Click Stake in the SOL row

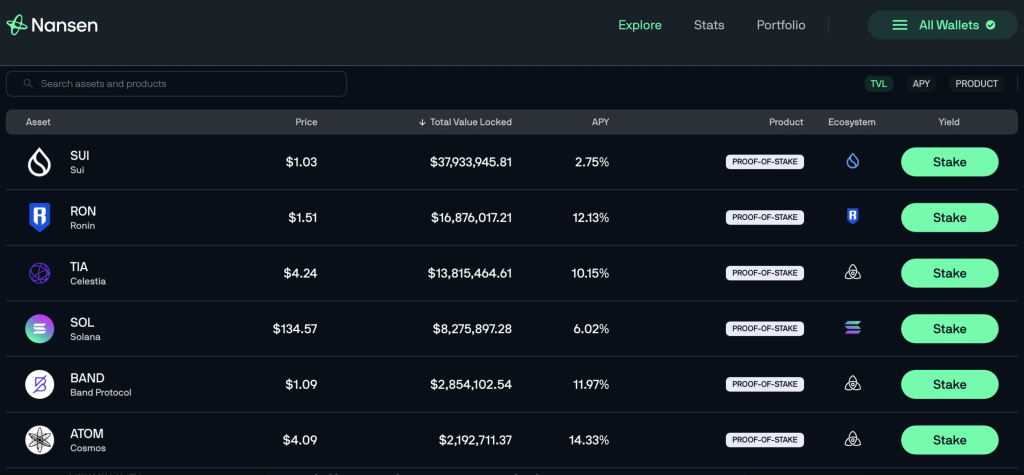click(x=950, y=329)
